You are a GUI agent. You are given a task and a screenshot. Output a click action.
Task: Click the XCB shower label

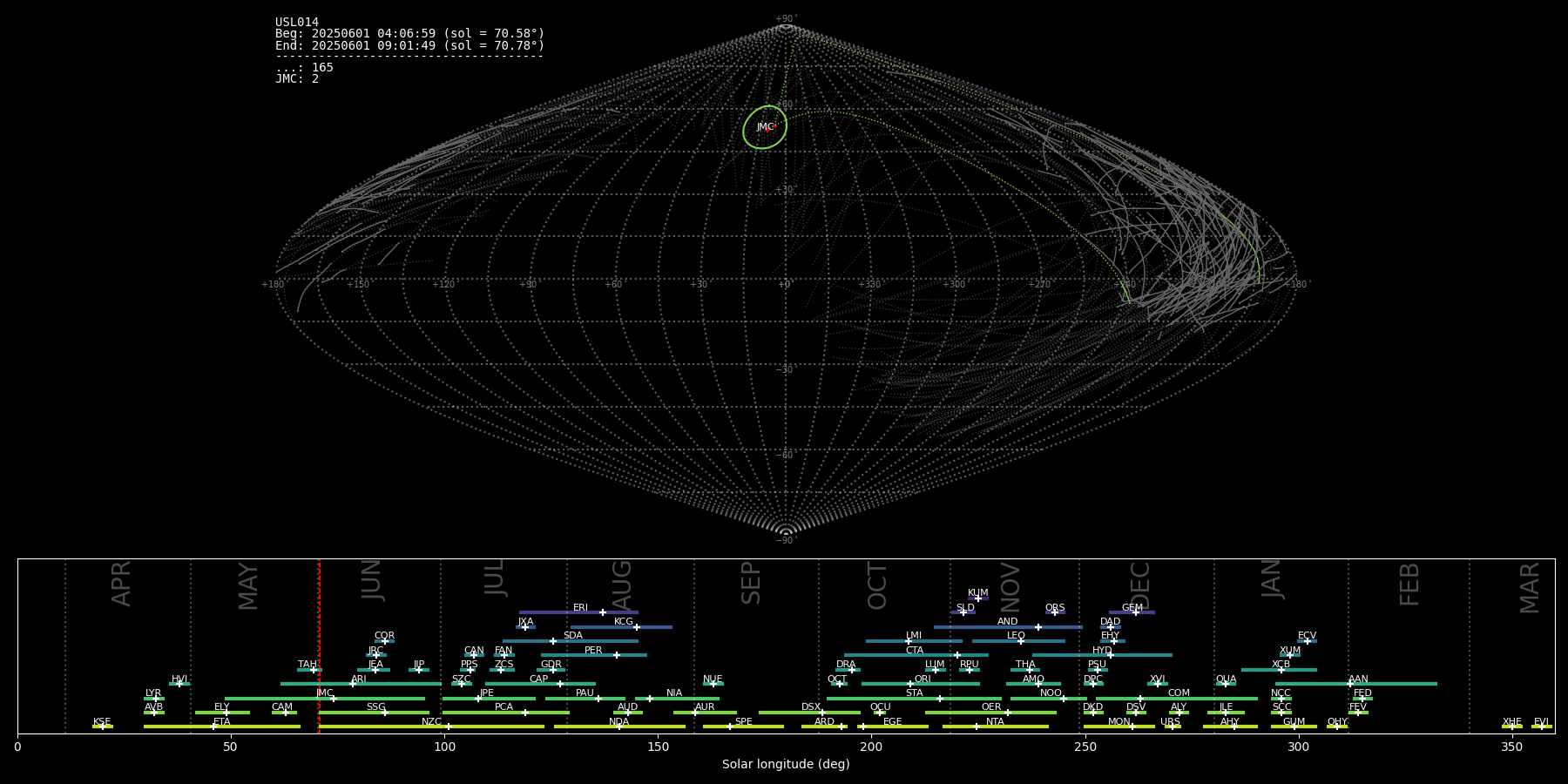coord(1281,665)
